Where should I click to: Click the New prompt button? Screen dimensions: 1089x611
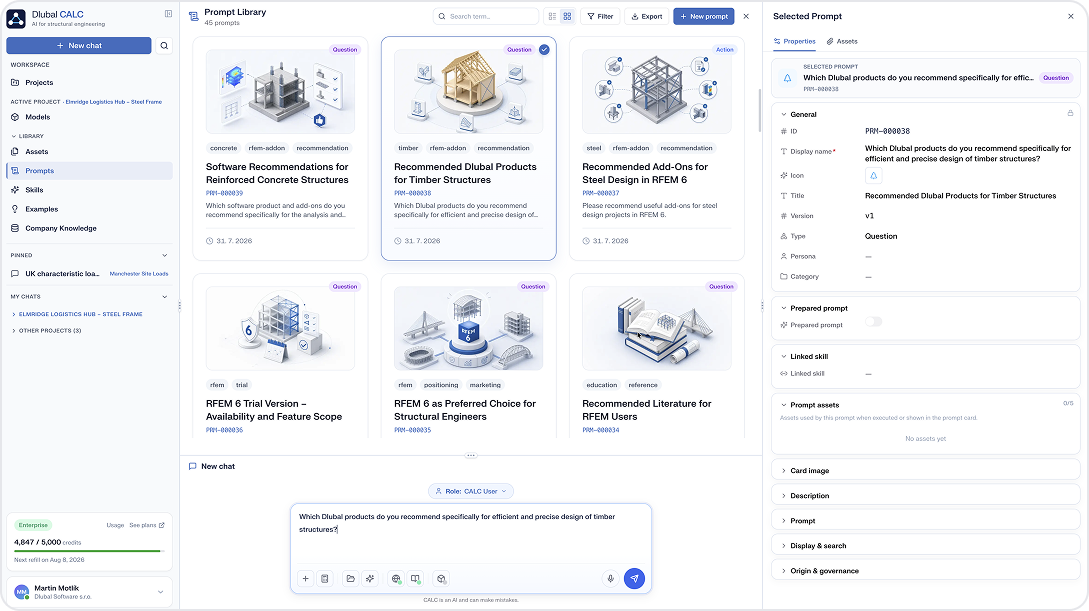[704, 16]
